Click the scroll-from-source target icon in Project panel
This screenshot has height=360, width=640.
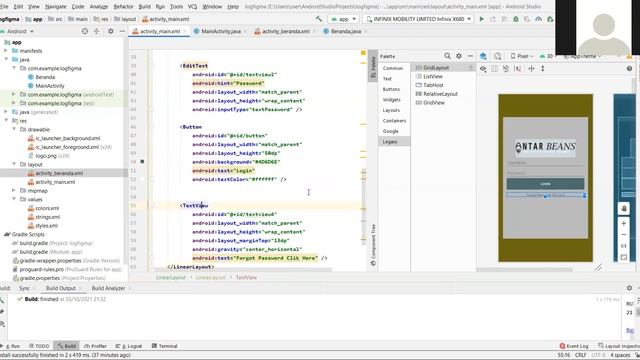pos(84,31)
